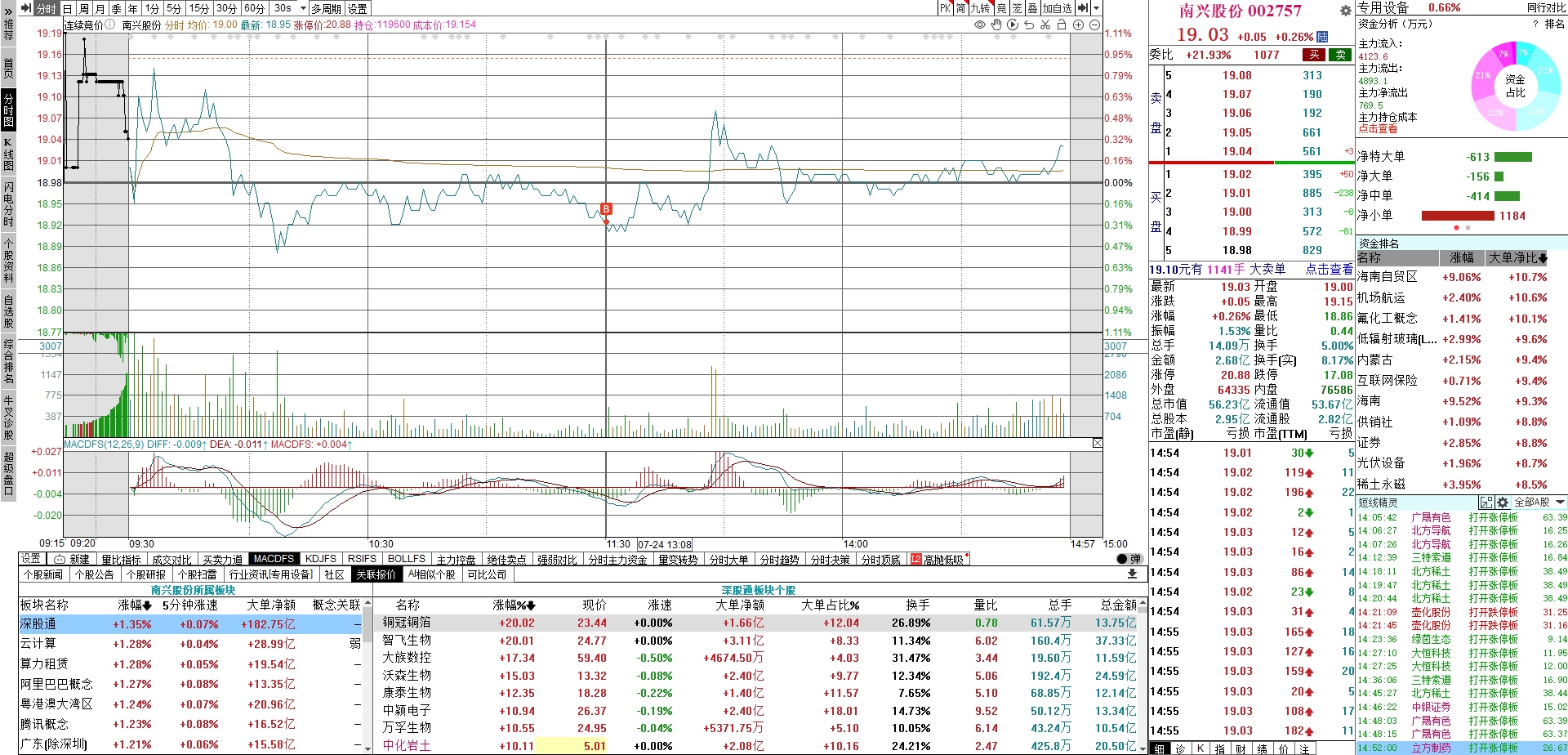Click the 设置 button beside 新建
1568x755 pixels.
(31, 559)
